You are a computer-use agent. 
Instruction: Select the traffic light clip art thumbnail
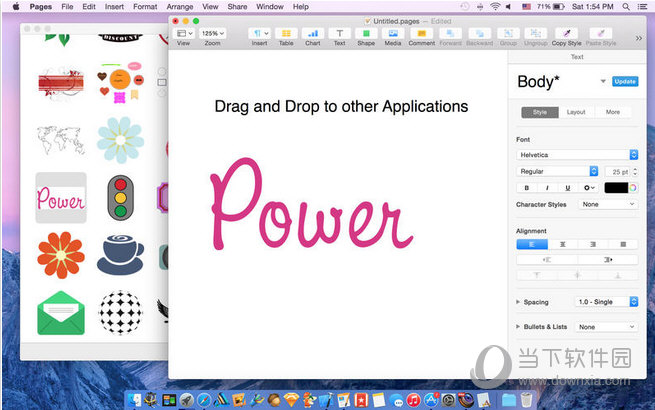[x=120, y=197]
